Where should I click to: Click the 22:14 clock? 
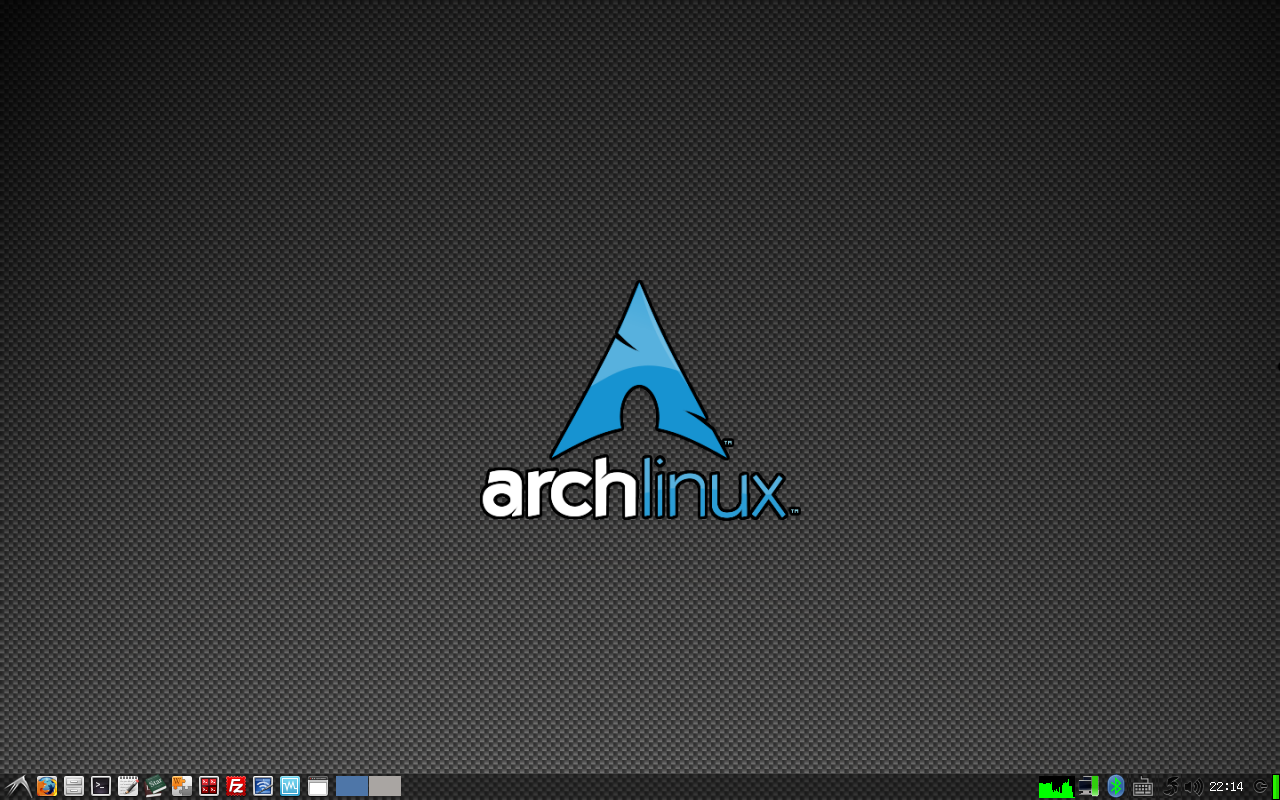point(1226,787)
